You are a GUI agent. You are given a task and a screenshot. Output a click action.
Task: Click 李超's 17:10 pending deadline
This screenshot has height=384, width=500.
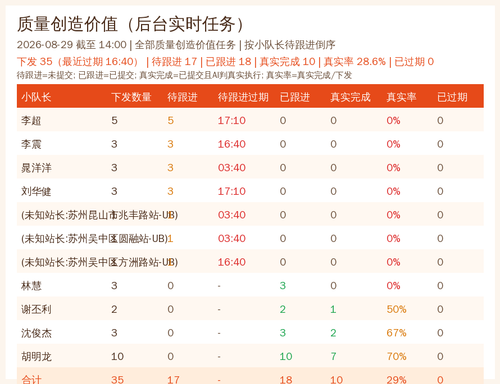(x=232, y=120)
